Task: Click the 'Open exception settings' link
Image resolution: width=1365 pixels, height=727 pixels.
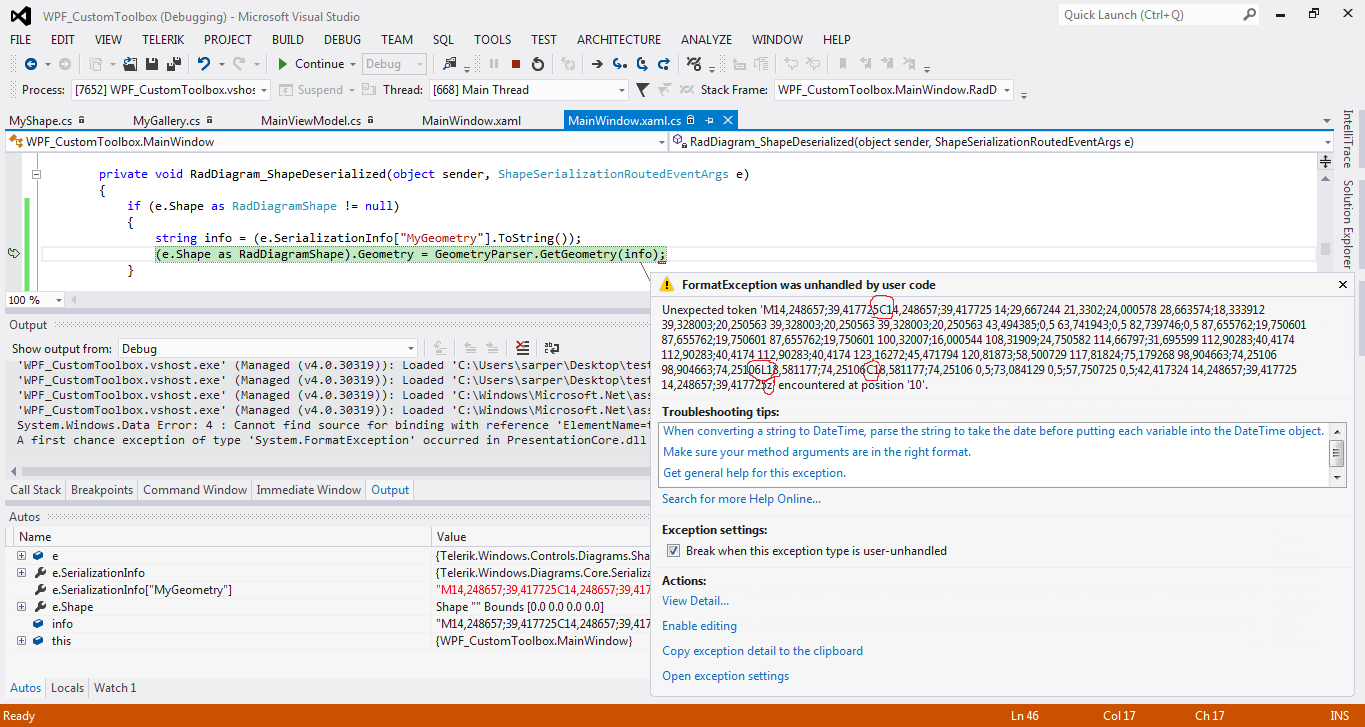Action: point(726,676)
